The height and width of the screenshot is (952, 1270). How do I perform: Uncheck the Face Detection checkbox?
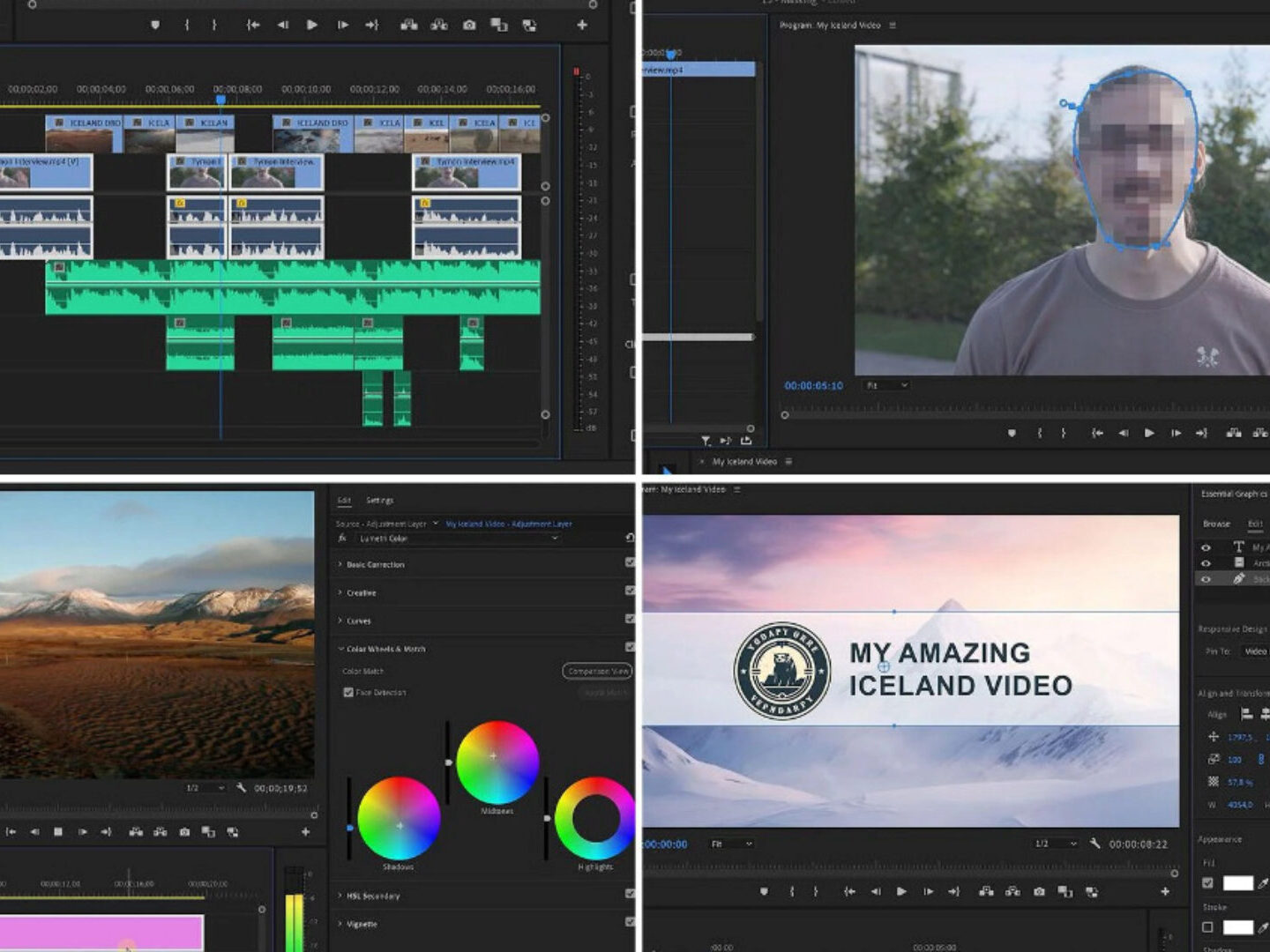point(348,693)
